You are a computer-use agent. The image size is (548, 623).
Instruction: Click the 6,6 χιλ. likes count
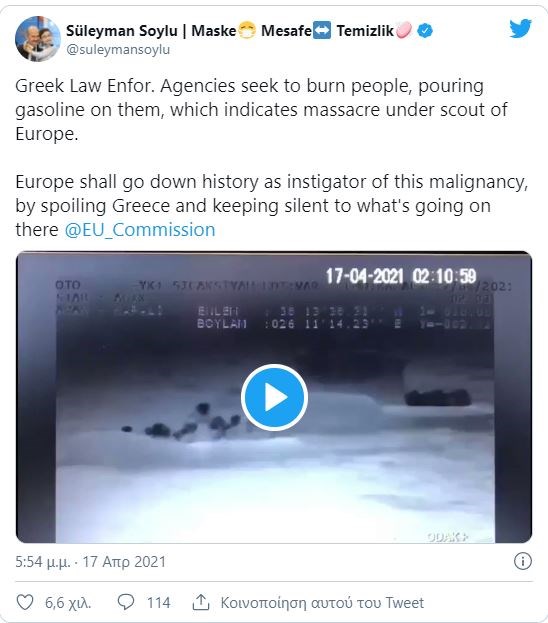tap(68, 603)
